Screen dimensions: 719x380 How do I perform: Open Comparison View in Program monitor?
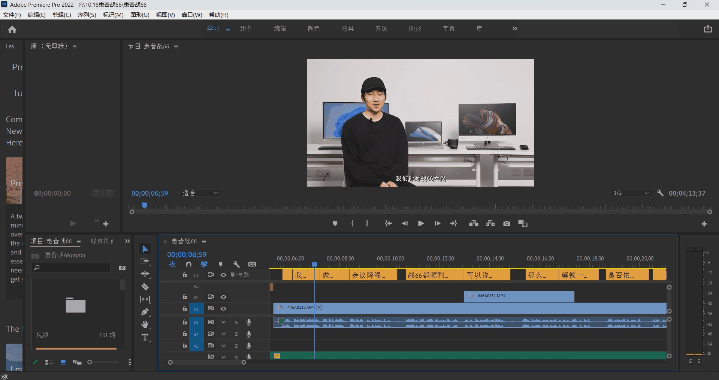pyautogui.click(x=523, y=223)
